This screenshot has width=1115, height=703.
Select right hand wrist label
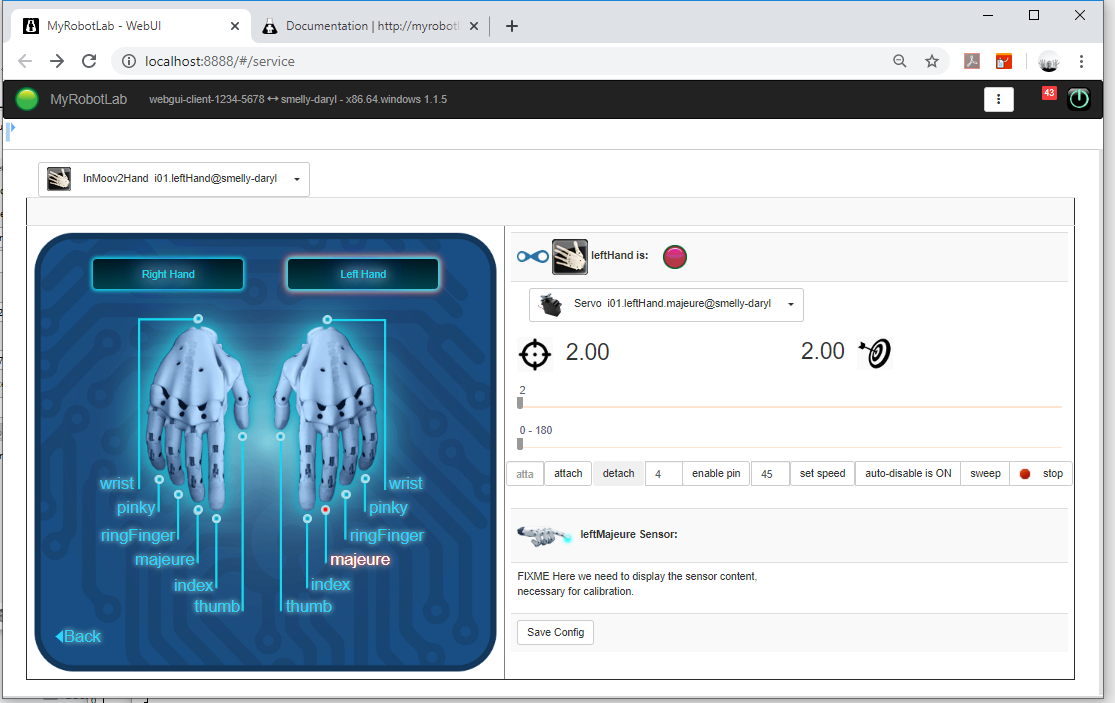click(x=117, y=484)
